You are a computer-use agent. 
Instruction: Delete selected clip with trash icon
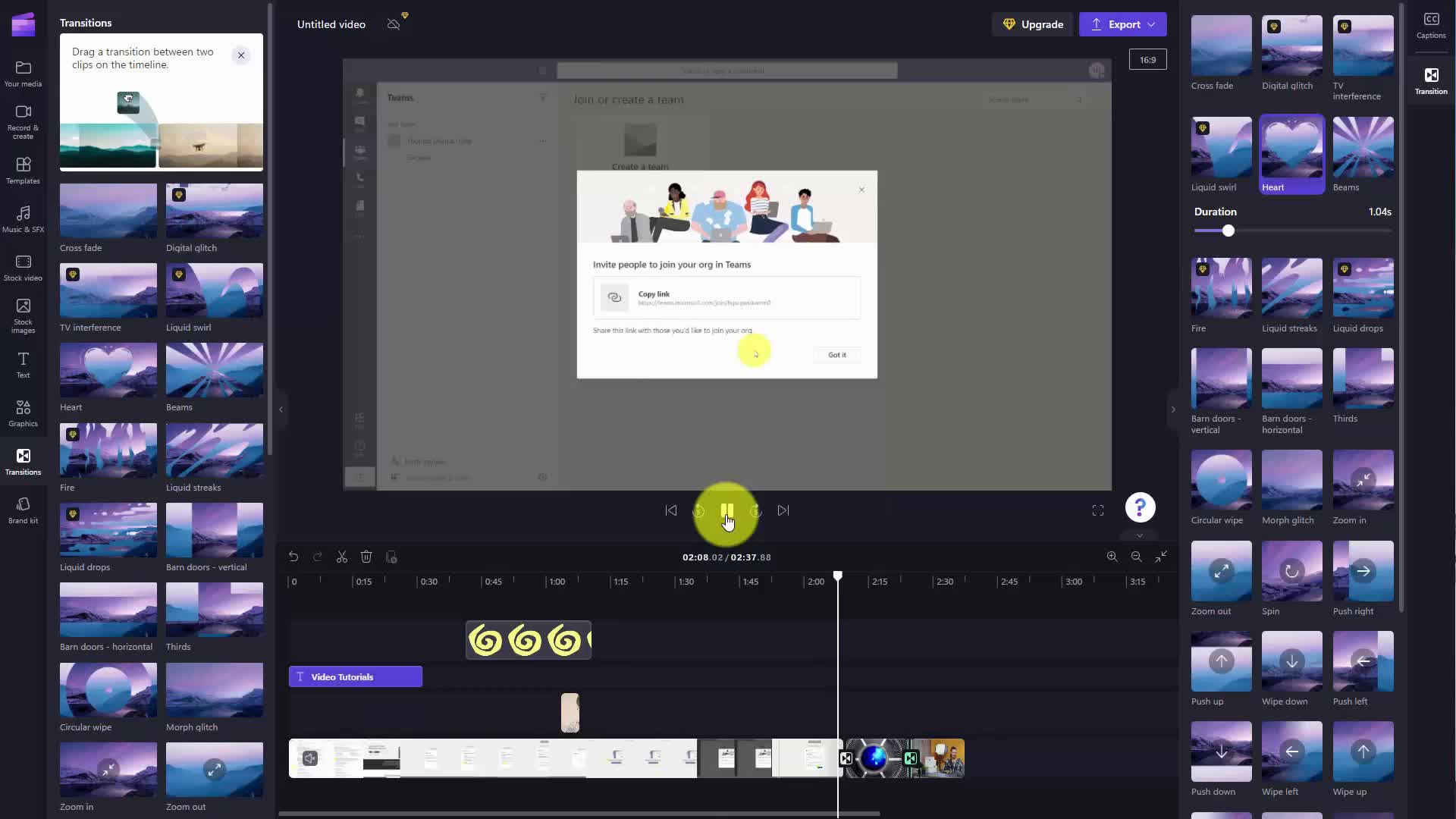366,557
